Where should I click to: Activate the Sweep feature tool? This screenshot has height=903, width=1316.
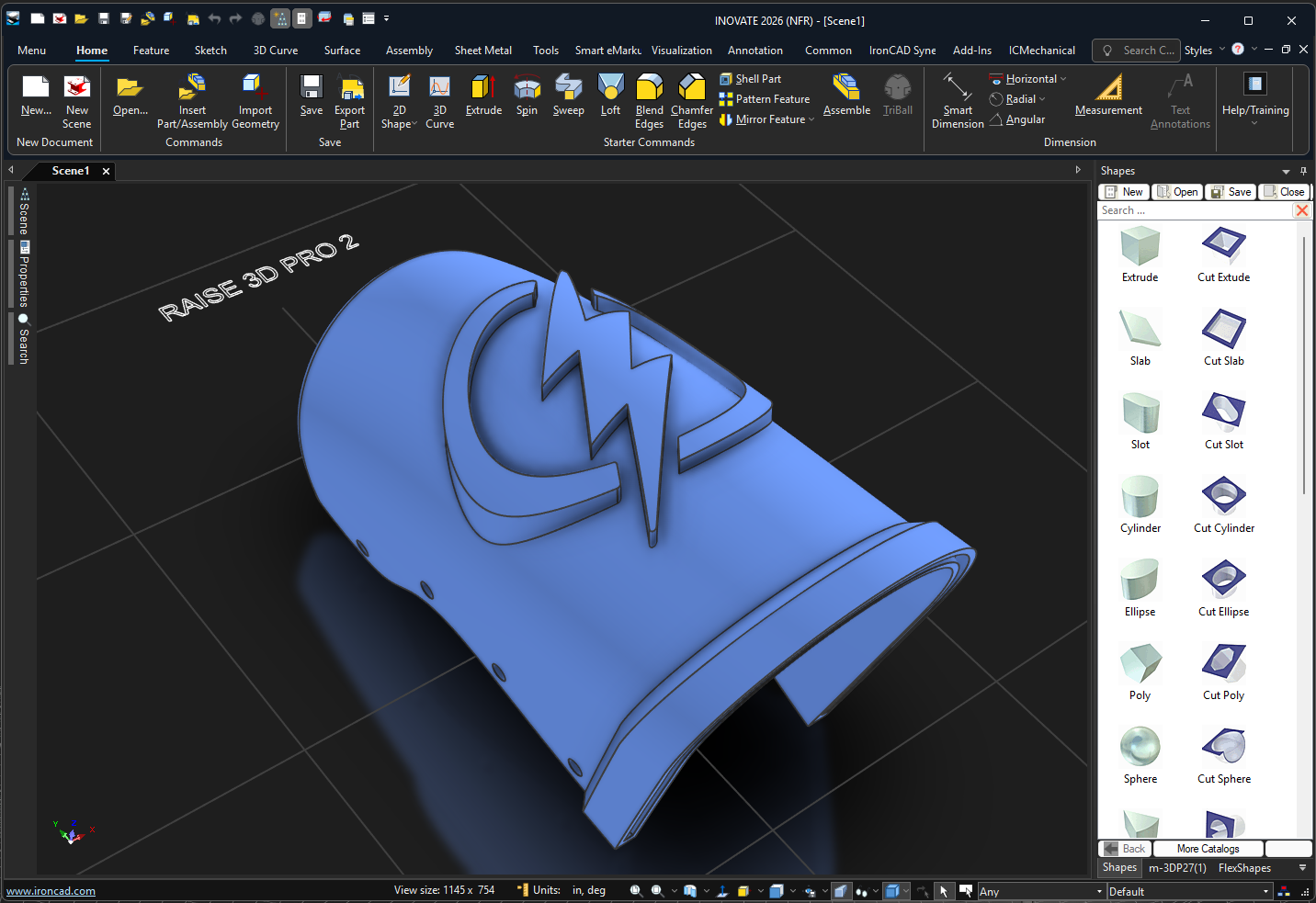[x=568, y=96]
